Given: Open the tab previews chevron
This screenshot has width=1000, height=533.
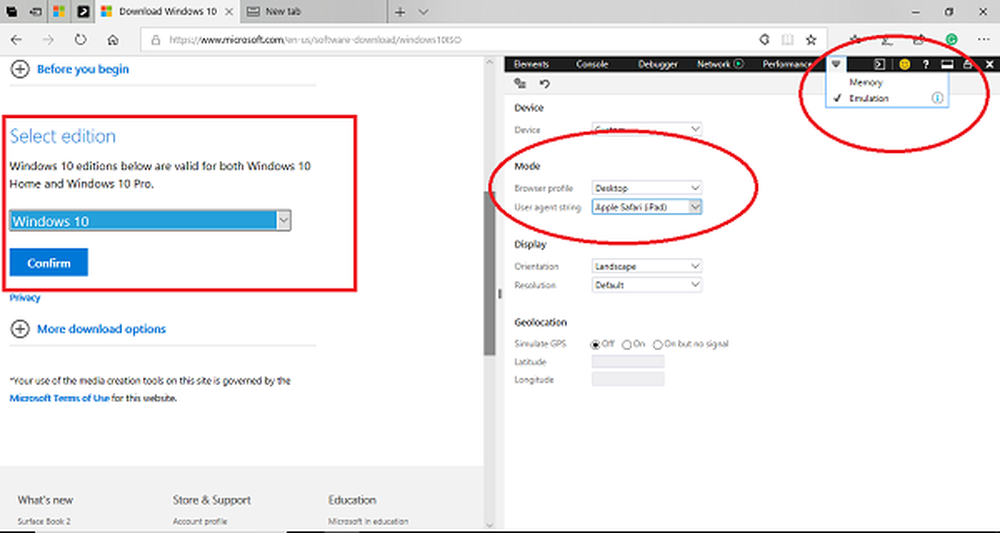Looking at the screenshot, I should click(423, 11).
